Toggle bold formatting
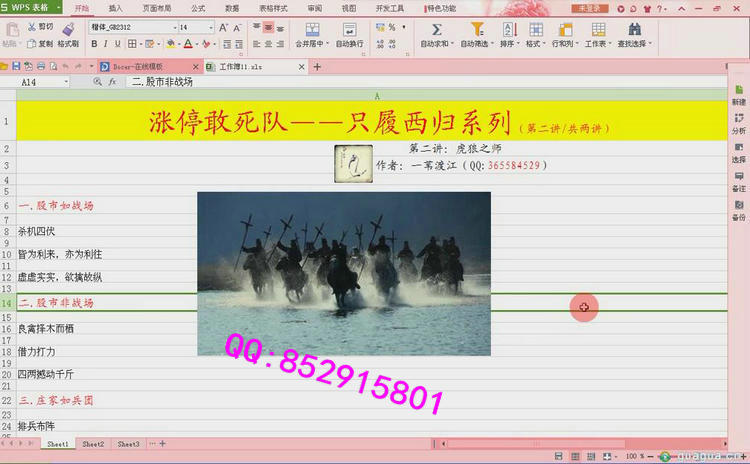750x464 pixels. point(94,44)
